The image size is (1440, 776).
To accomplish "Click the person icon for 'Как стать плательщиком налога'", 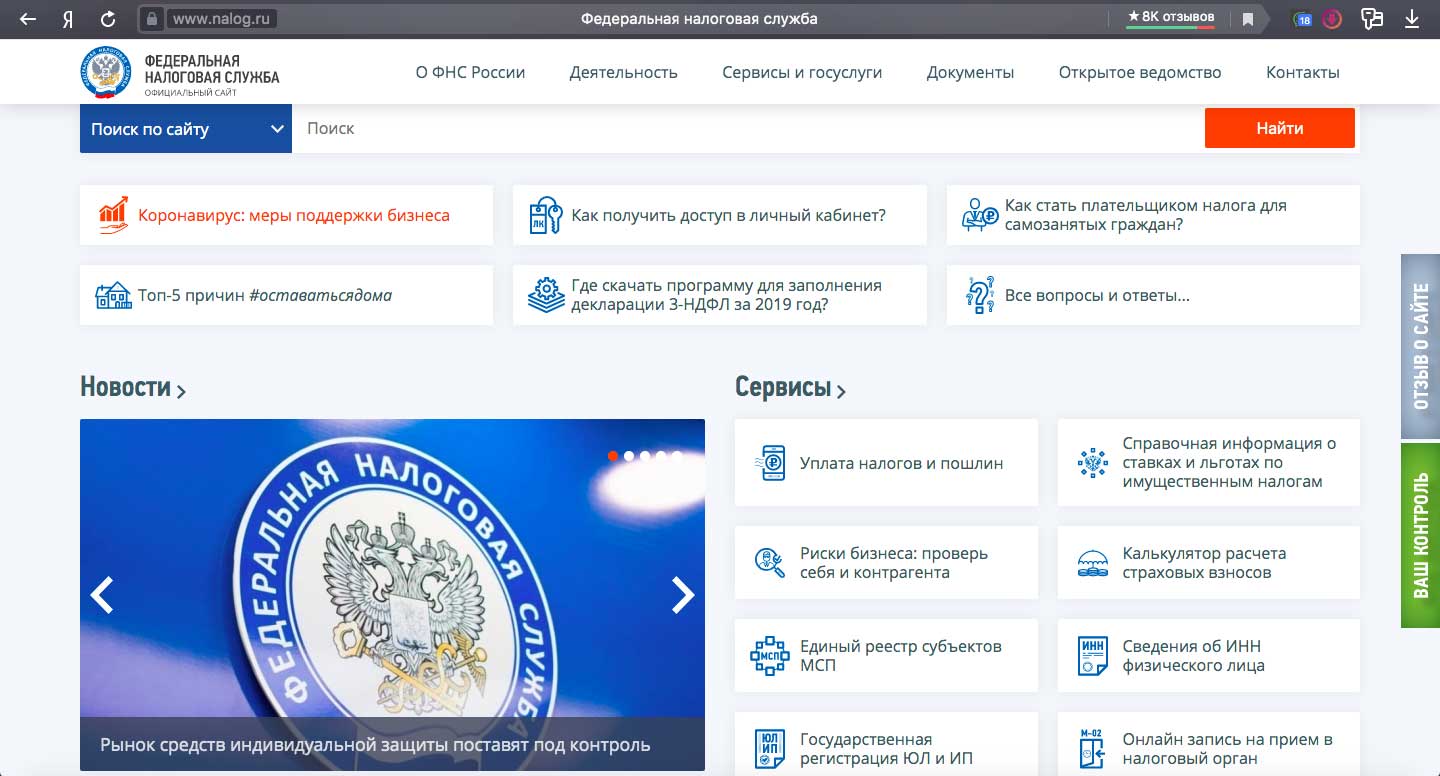I will pos(979,215).
